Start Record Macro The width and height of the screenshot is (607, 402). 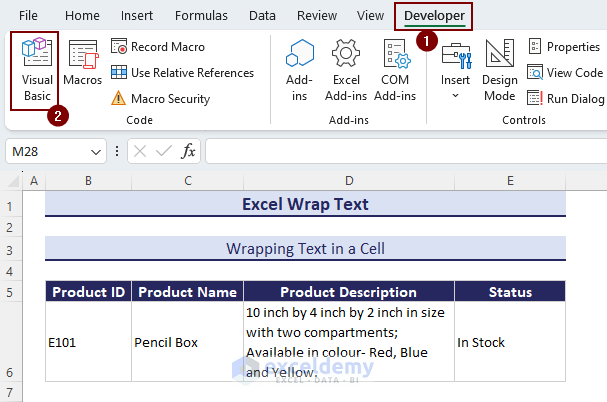158,47
